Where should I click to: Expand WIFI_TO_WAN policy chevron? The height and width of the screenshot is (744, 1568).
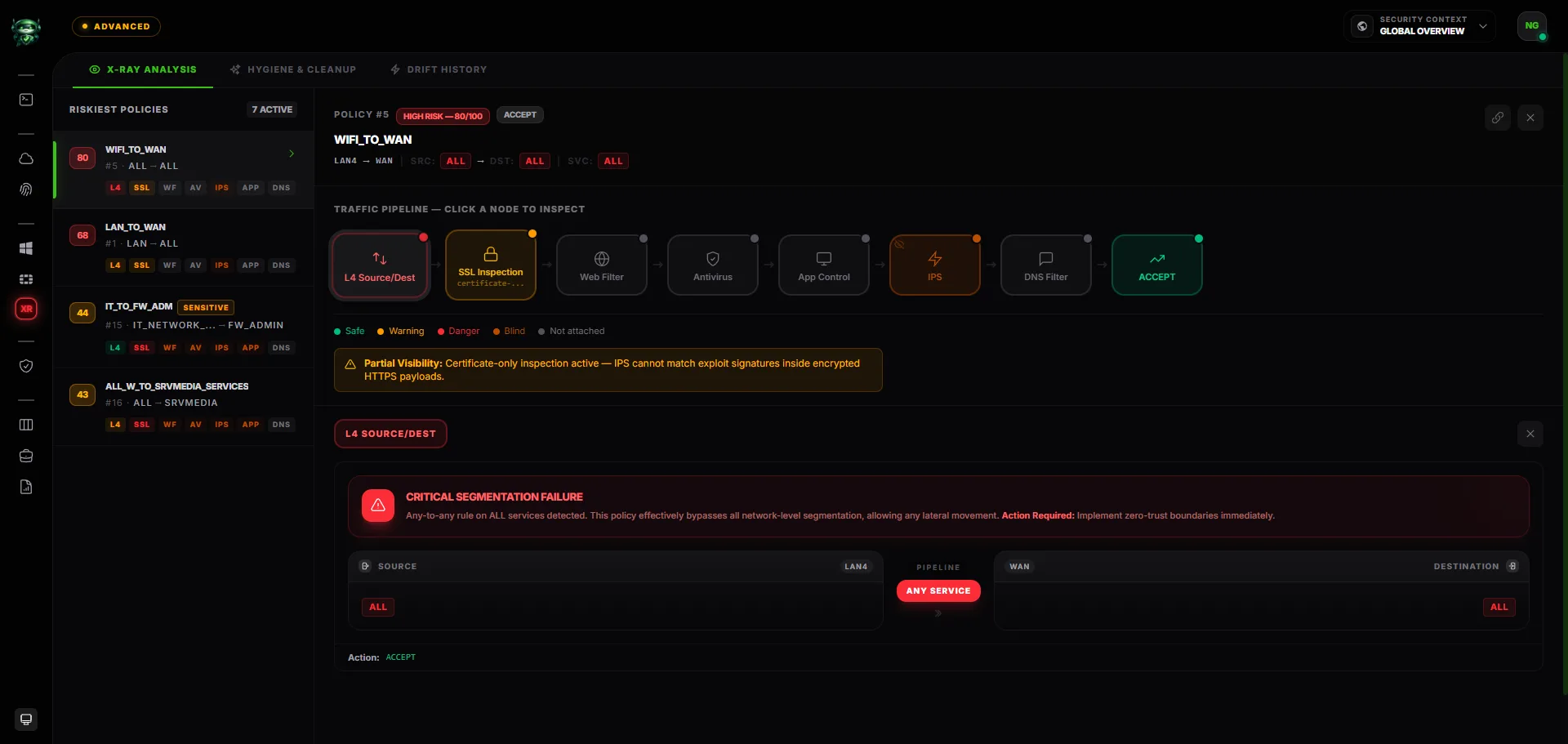[x=292, y=154]
